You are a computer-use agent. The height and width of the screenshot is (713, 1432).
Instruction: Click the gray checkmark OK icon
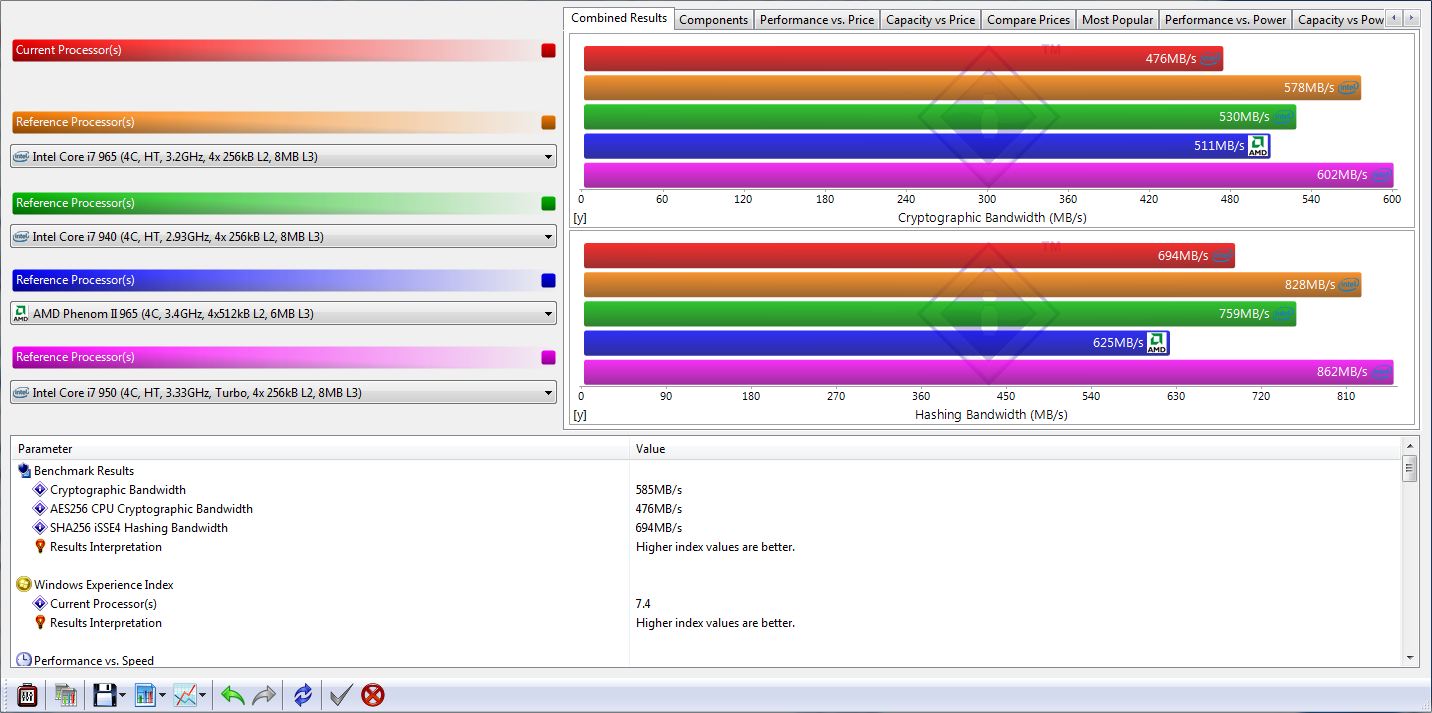[x=341, y=694]
